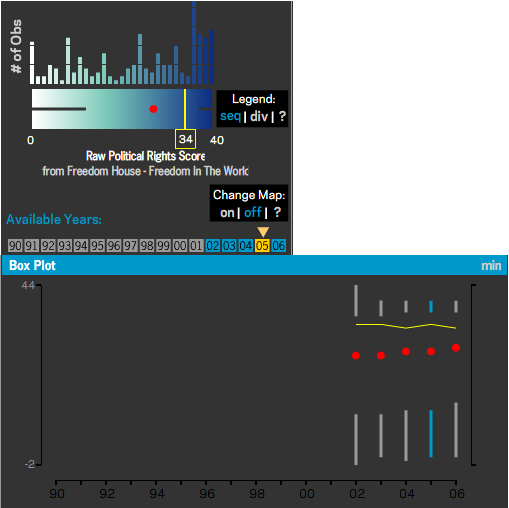
Task: Click the value box showing 34
Action: (x=185, y=139)
